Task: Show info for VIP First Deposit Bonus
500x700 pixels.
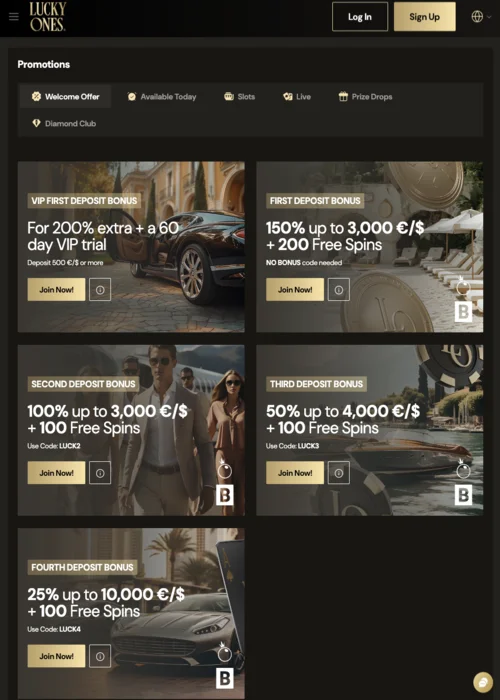Action: pyautogui.click(x=100, y=290)
